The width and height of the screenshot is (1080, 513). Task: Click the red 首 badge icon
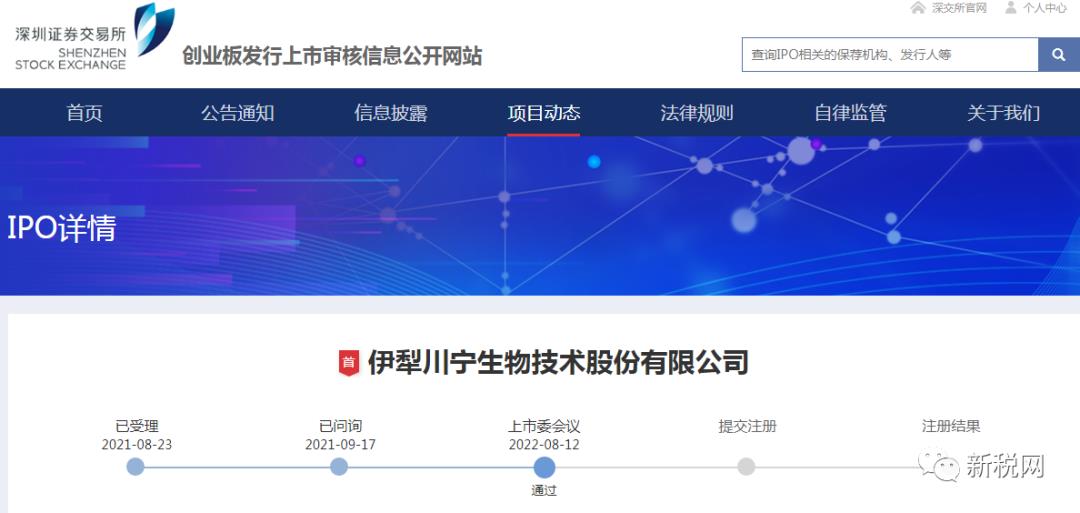pyautogui.click(x=349, y=362)
